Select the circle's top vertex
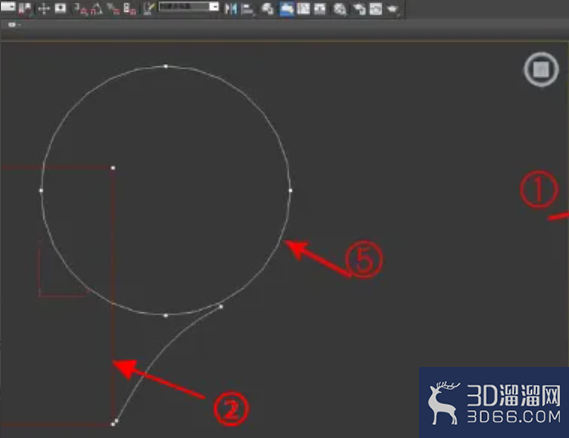The image size is (569, 438). click(166, 66)
